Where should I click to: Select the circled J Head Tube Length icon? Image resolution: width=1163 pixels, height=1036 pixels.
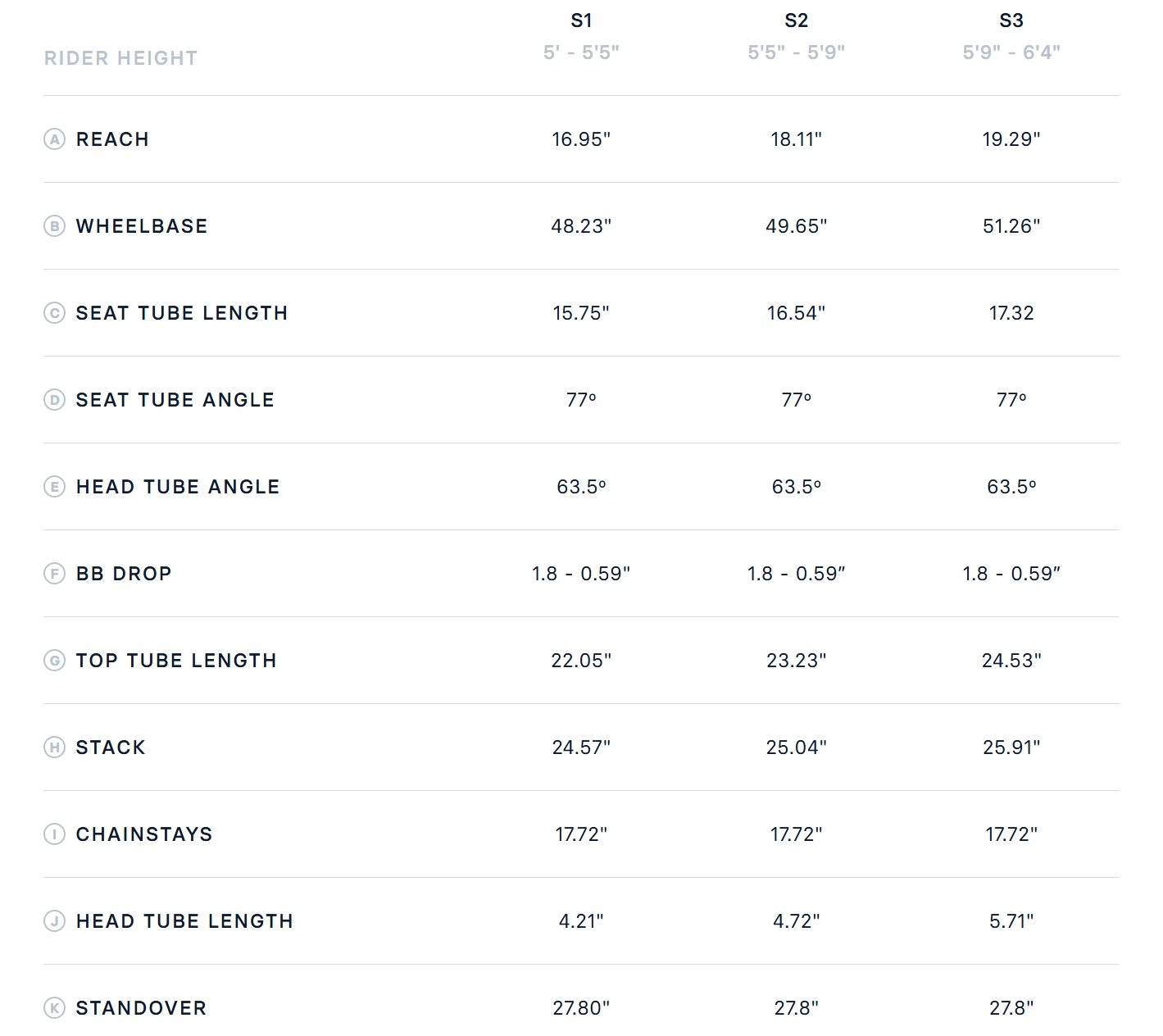click(x=54, y=921)
